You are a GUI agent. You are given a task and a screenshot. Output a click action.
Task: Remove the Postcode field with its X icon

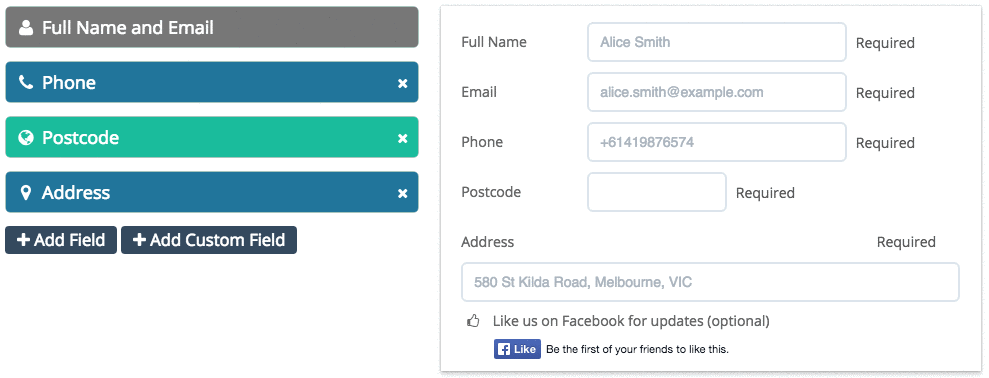[402, 138]
